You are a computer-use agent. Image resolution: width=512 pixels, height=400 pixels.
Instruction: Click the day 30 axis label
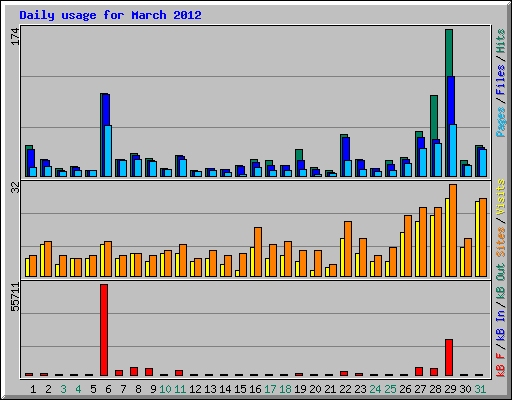point(465,389)
